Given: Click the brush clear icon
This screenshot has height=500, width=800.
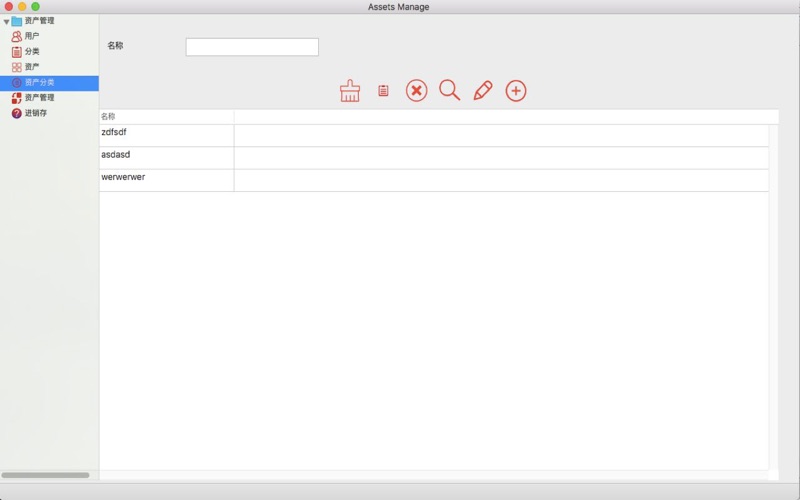Looking at the screenshot, I should (x=350, y=91).
